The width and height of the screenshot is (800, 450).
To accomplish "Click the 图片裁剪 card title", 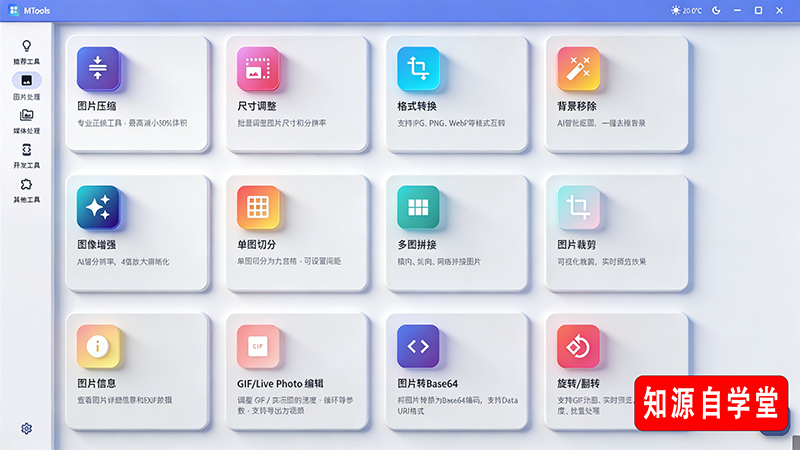I will 577,245.
